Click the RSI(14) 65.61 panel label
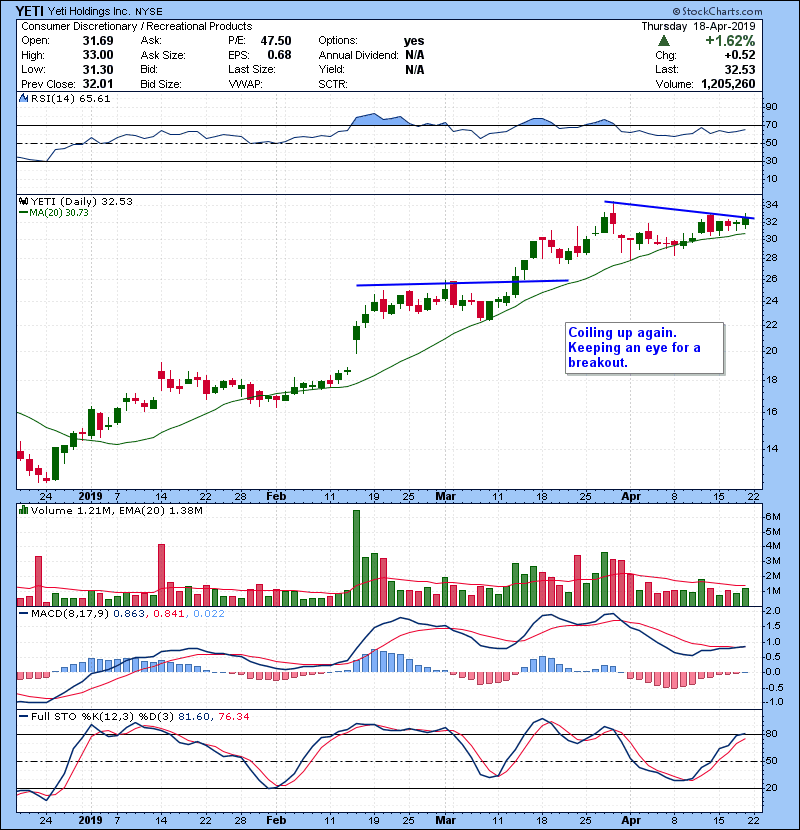Image resolution: width=800 pixels, height=830 pixels. pos(70,98)
